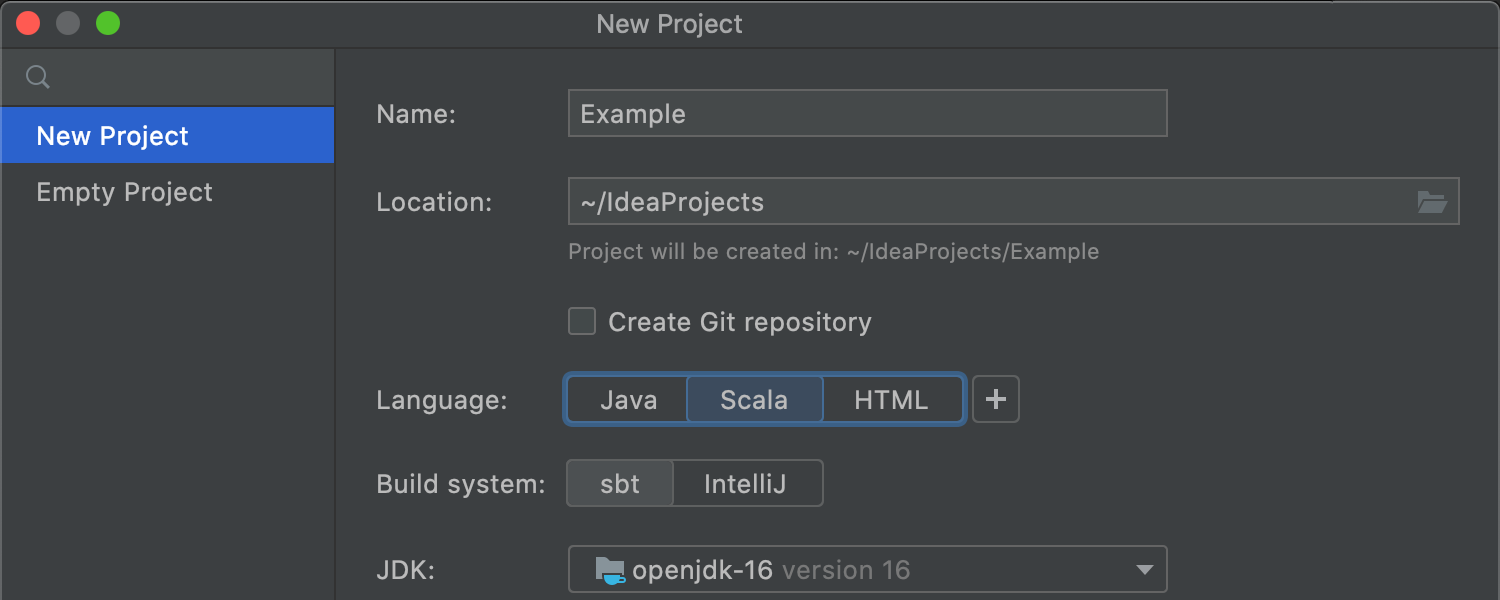The height and width of the screenshot is (600, 1500).
Task: Click the openjdk-16 JDK folder icon
Action: [x=610, y=570]
